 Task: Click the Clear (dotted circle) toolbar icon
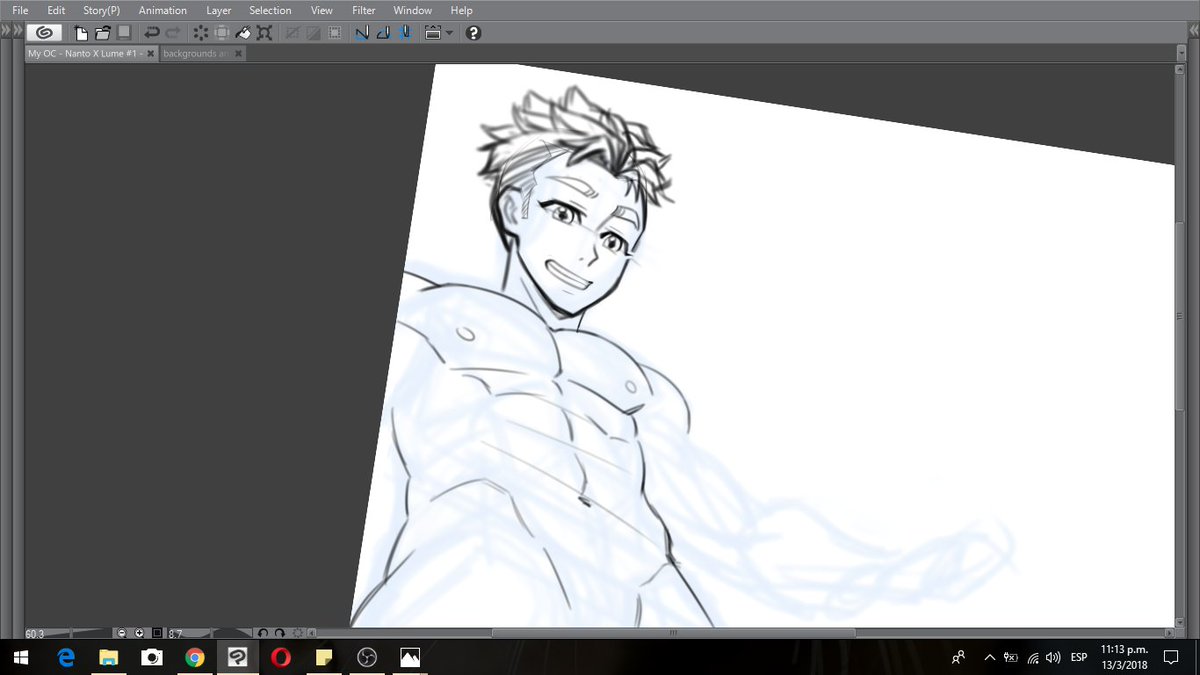click(x=201, y=32)
